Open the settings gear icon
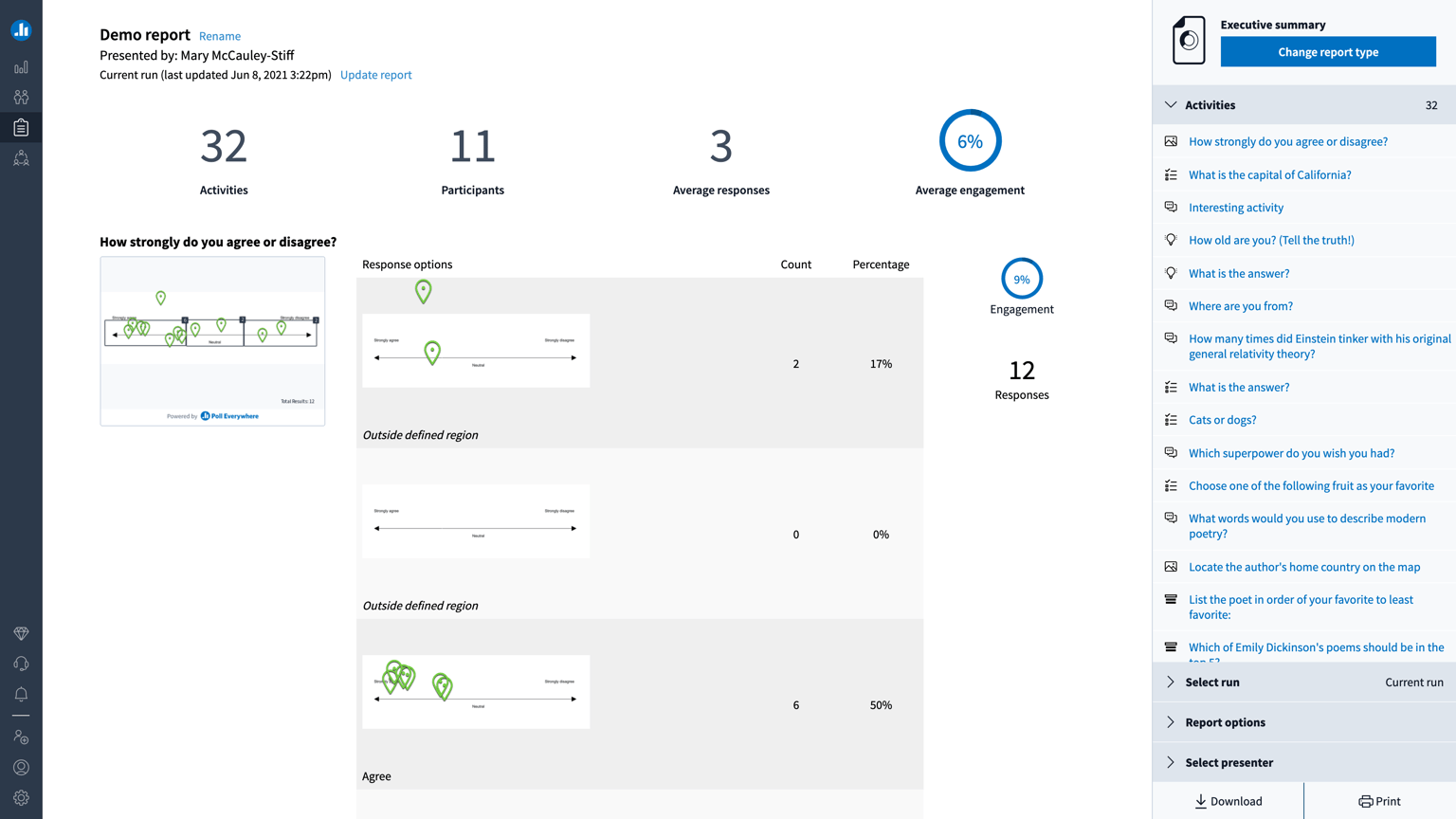This screenshot has height=819, width=1456. click(21, 797)
